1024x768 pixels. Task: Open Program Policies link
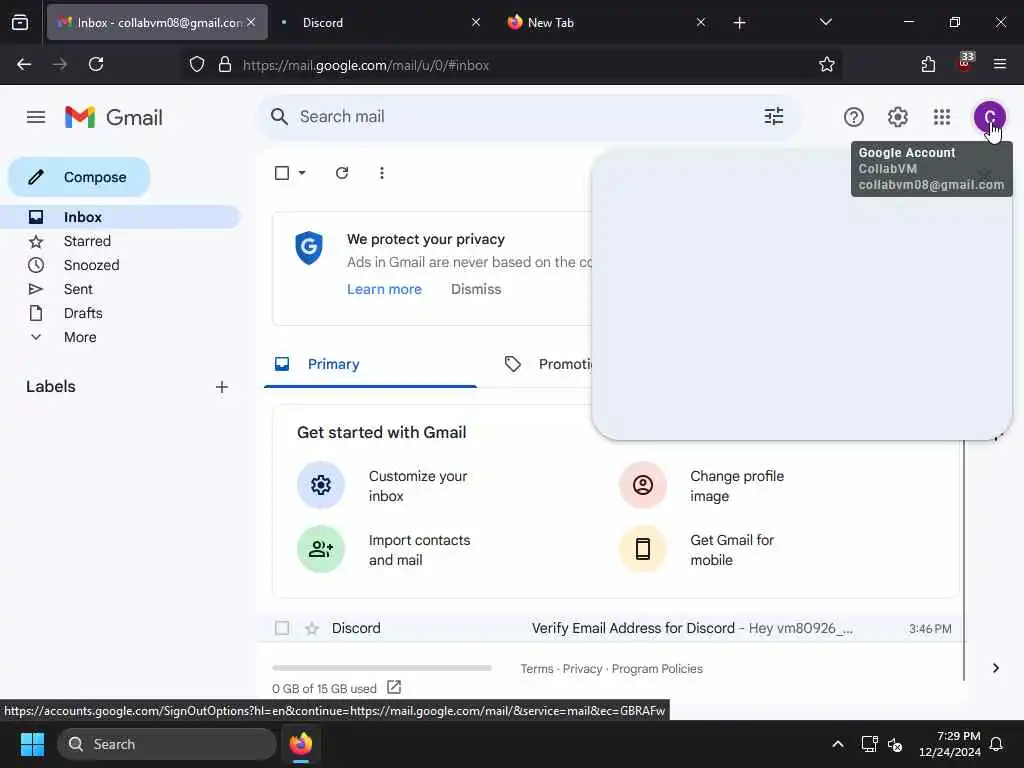click(x=657, y=669)
